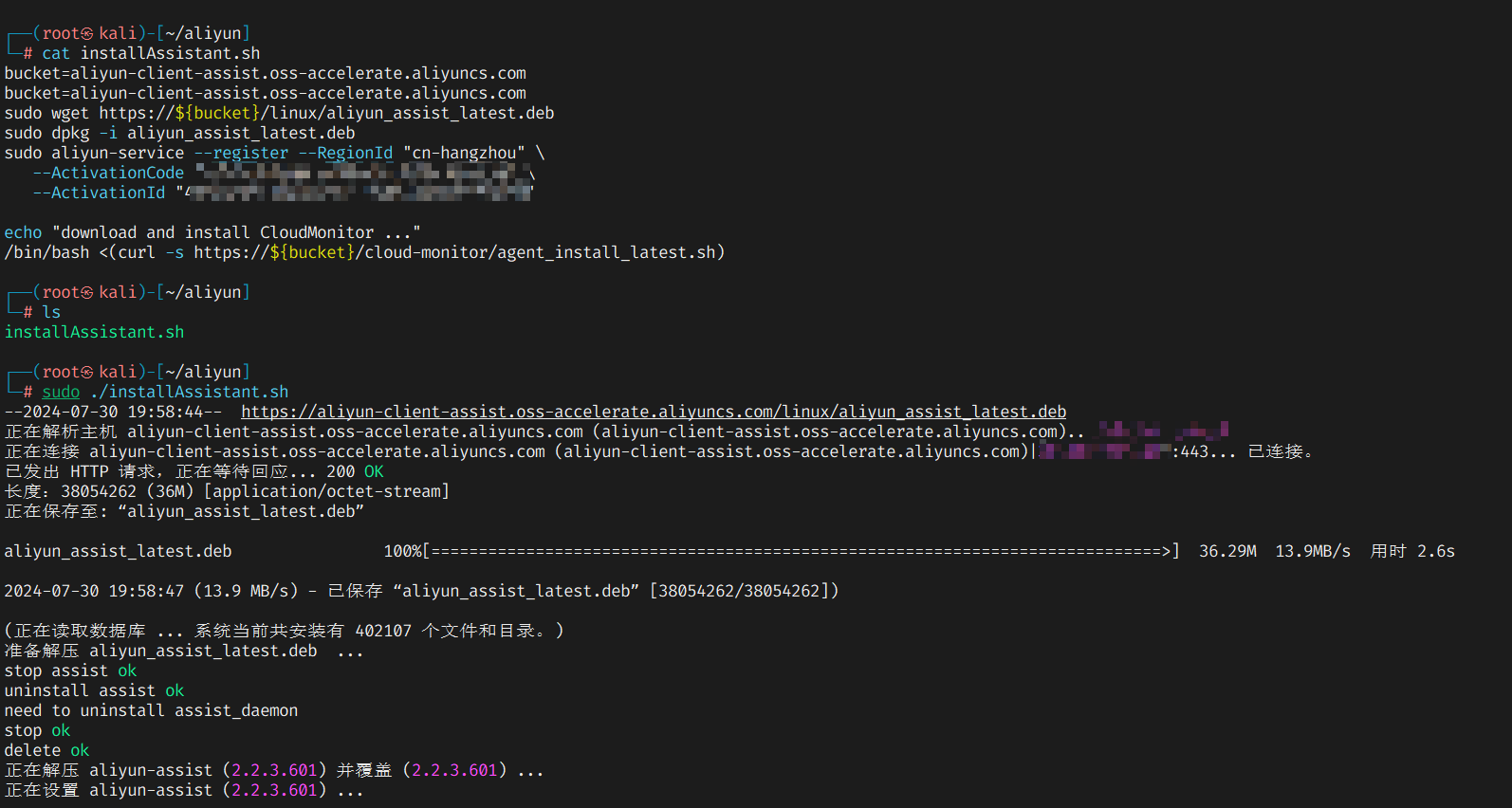Click the 'need to uninstall assist_daemon' line
Image resolution: width=1512 pixels, height=808 pixels.
pos(151,710)
